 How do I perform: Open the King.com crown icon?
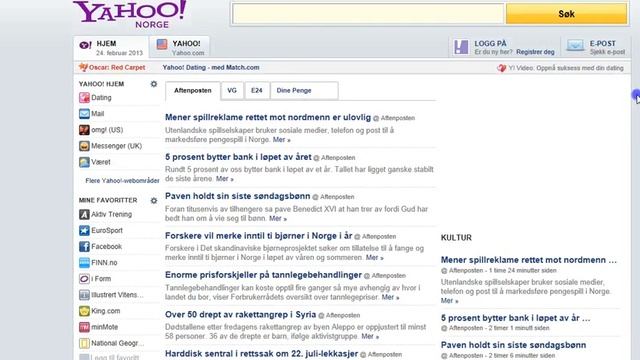coord(84,311)
